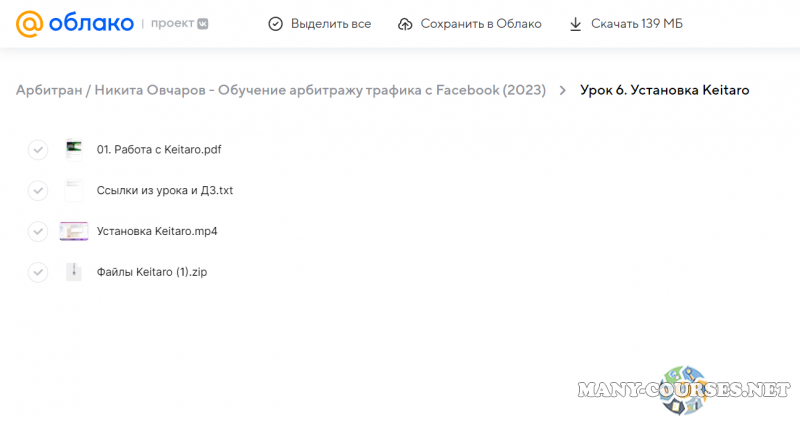Click the Урок 6. Установка Keitaro breadcrumb
The height and width of the screenshot is (423, 800).
tap(664, 90)
